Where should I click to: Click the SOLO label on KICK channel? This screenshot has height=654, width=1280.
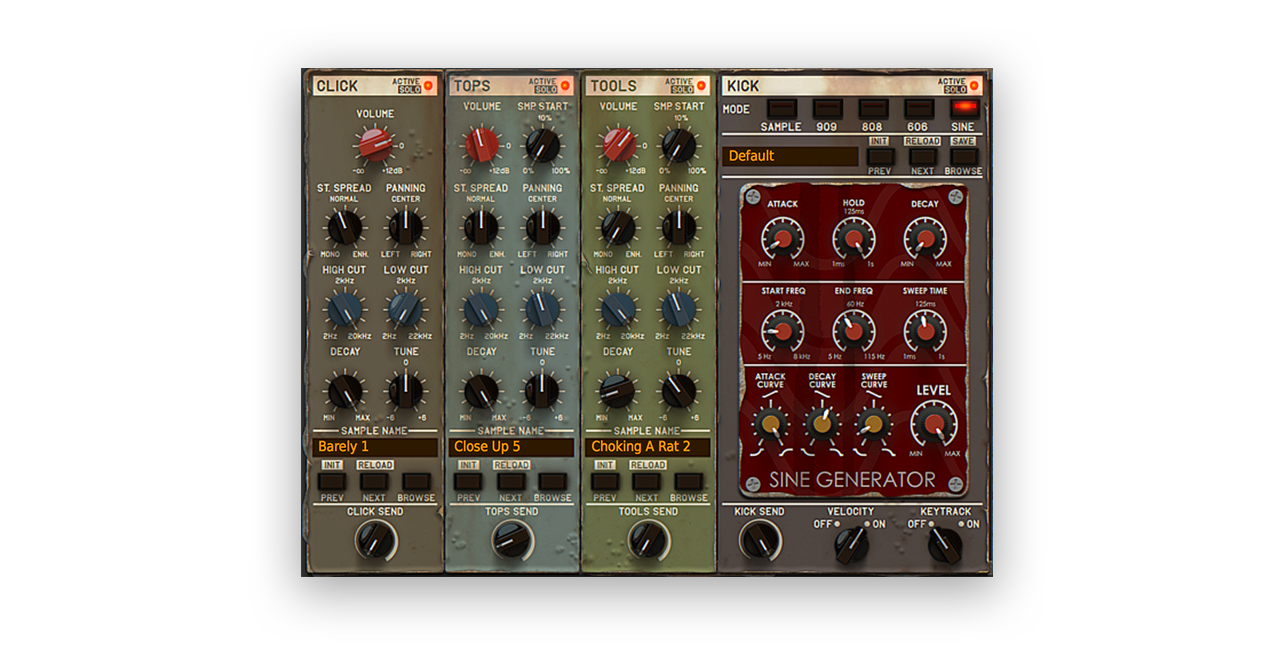tap(952, 90)
